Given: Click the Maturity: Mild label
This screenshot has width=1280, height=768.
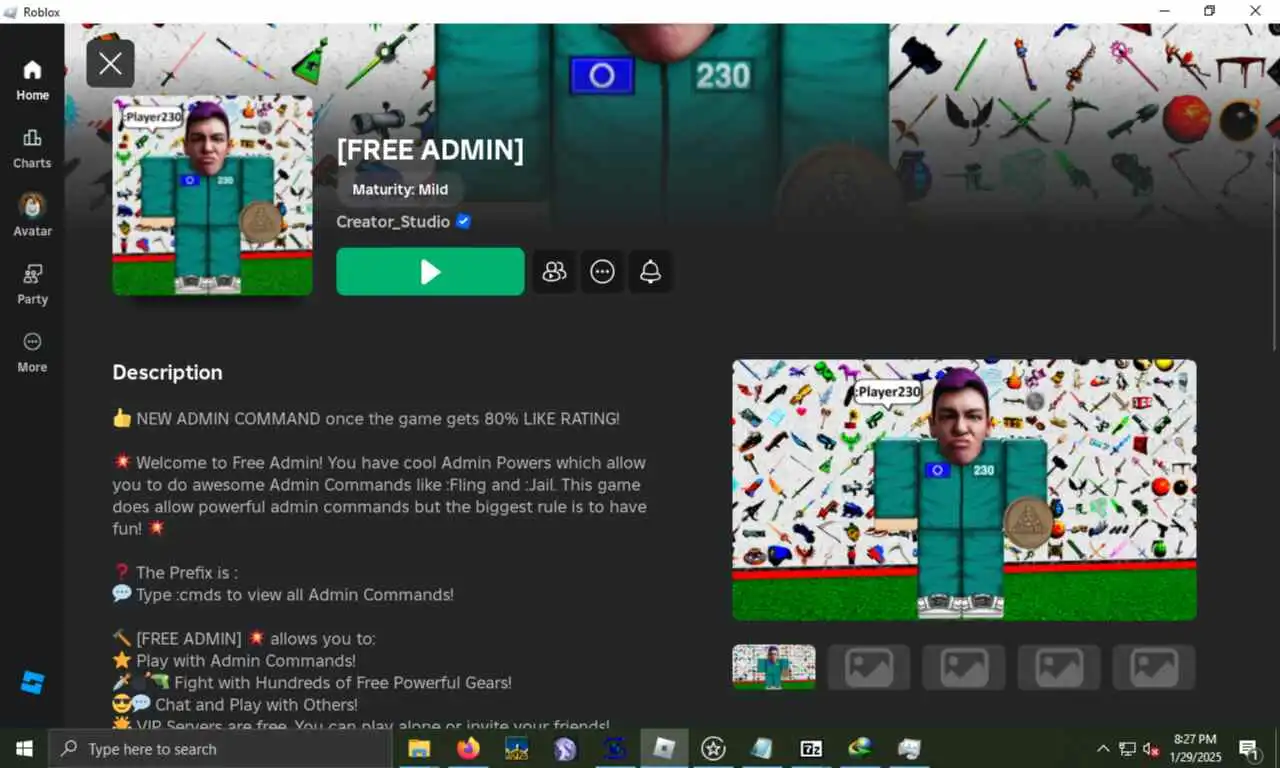Looking at the screenshot, I should tap(400, 189).
